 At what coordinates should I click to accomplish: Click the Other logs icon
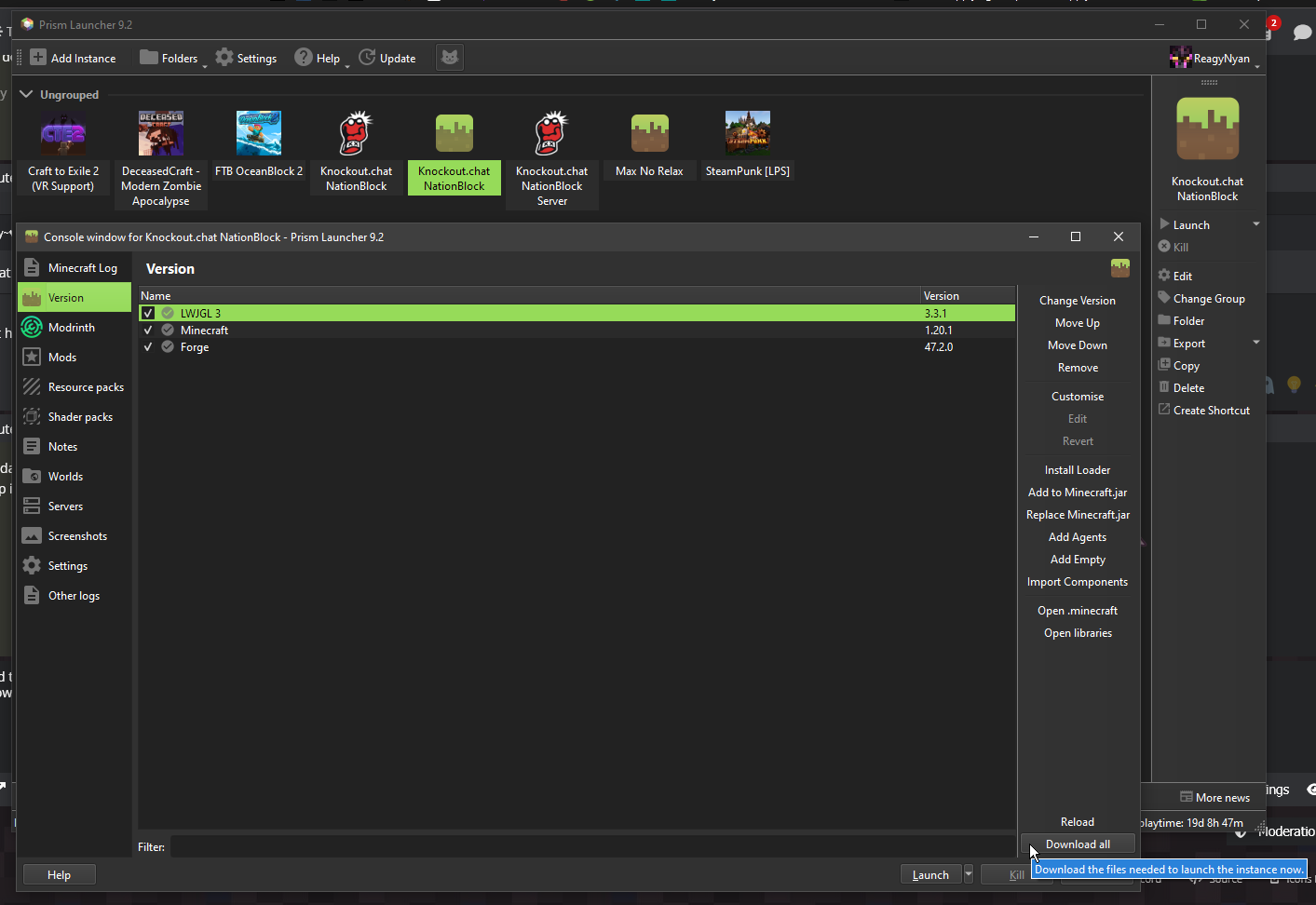pyautogui.click(x=32, y=595)
